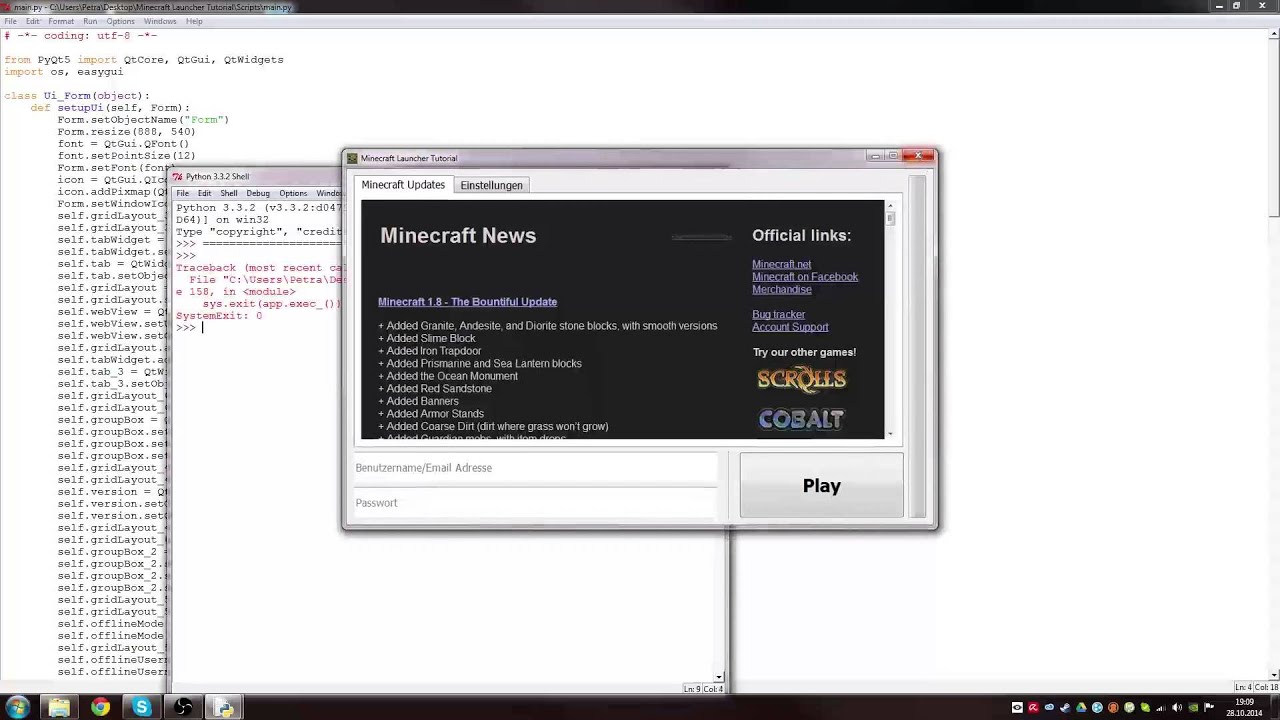Click the Passwort input field
1280x720 pixels.
535,503
